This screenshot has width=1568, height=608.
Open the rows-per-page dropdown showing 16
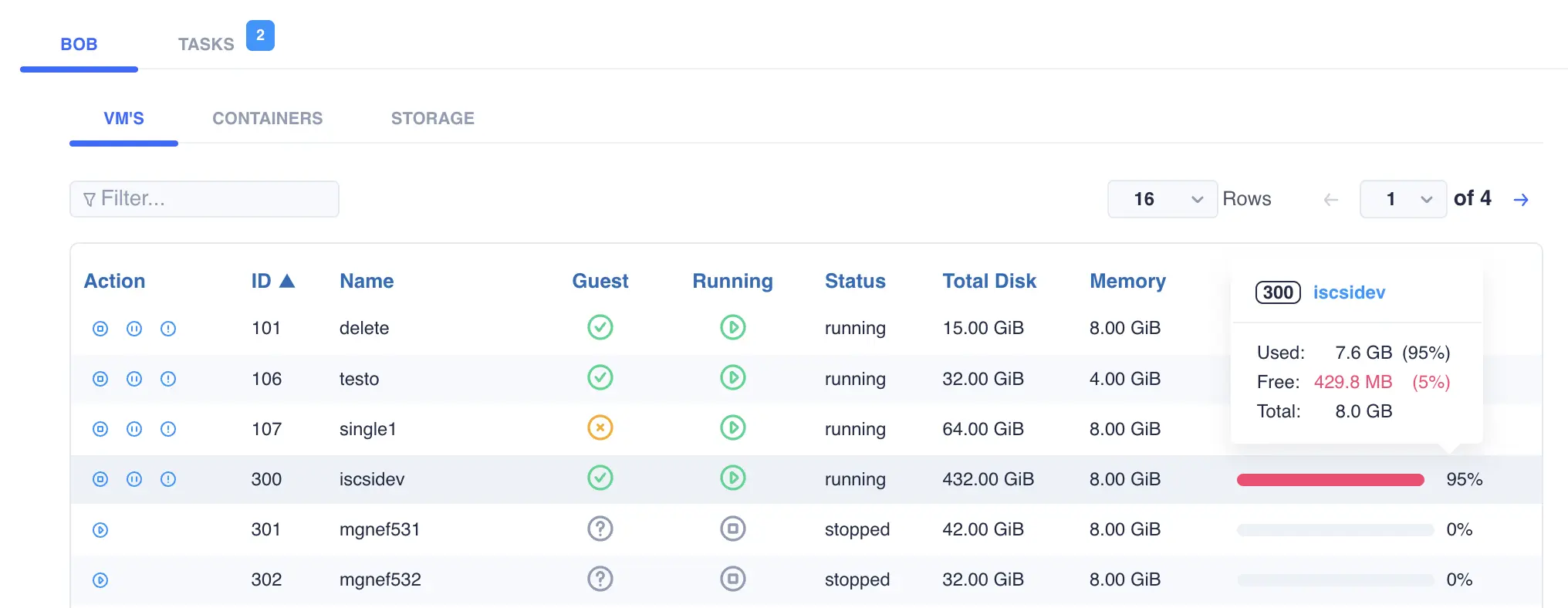pos(1162,199)
